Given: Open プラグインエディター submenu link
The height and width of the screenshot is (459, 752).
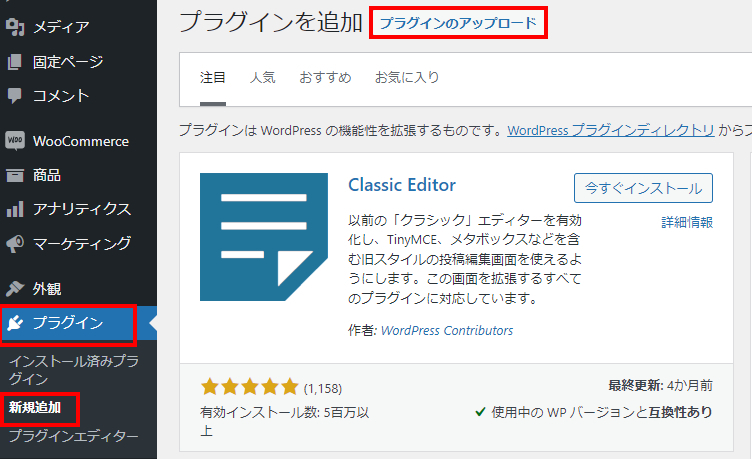Looking at the screenshot, I should point(74,435).
